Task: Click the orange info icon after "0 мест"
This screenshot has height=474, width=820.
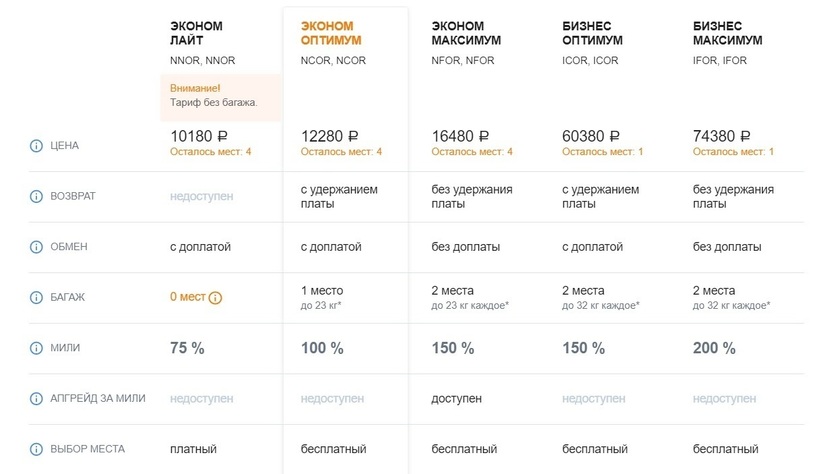Action: (215, 297)
